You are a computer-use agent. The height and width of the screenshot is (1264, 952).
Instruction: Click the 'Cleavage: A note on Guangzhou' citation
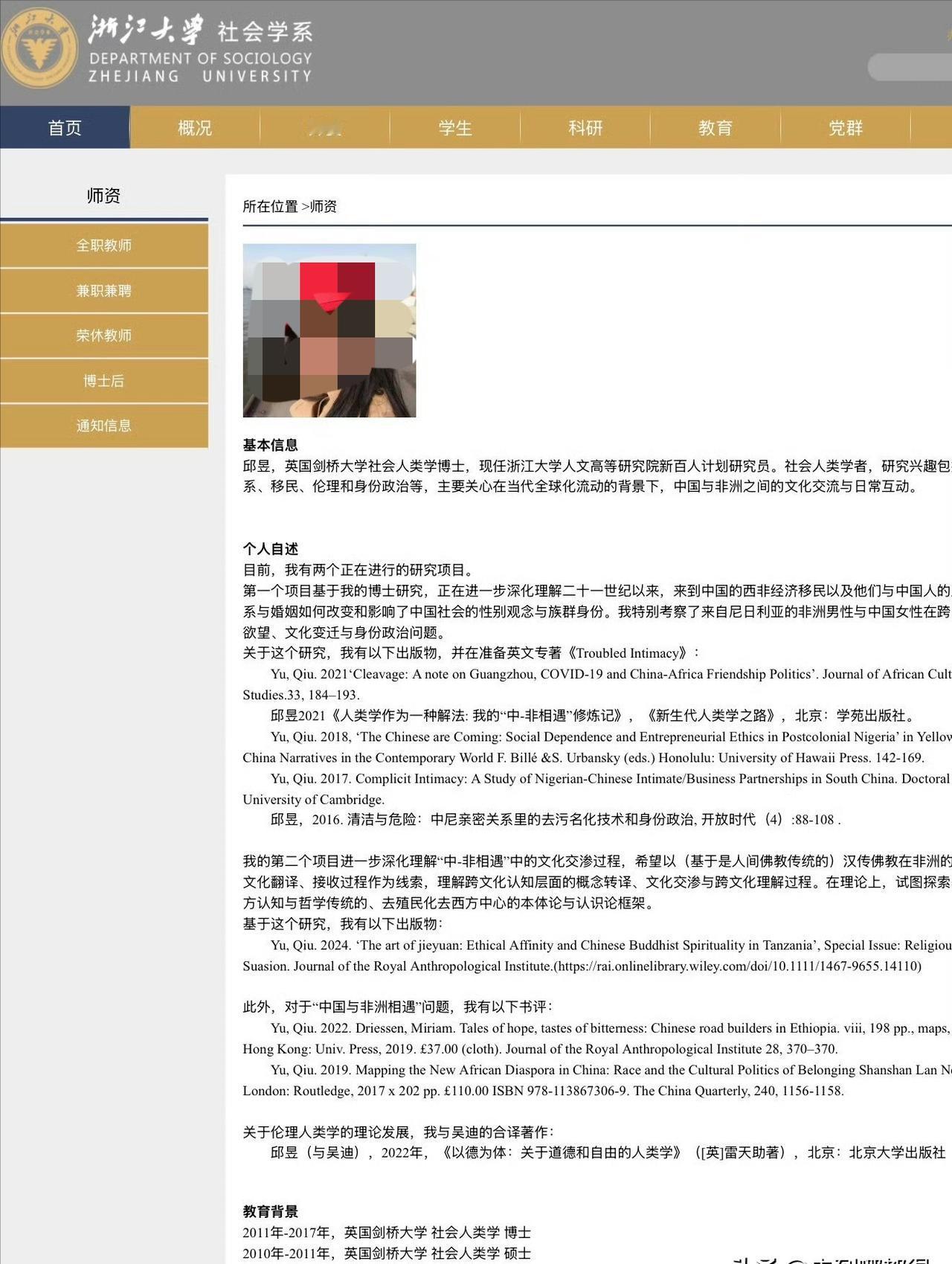coord(597,684)
